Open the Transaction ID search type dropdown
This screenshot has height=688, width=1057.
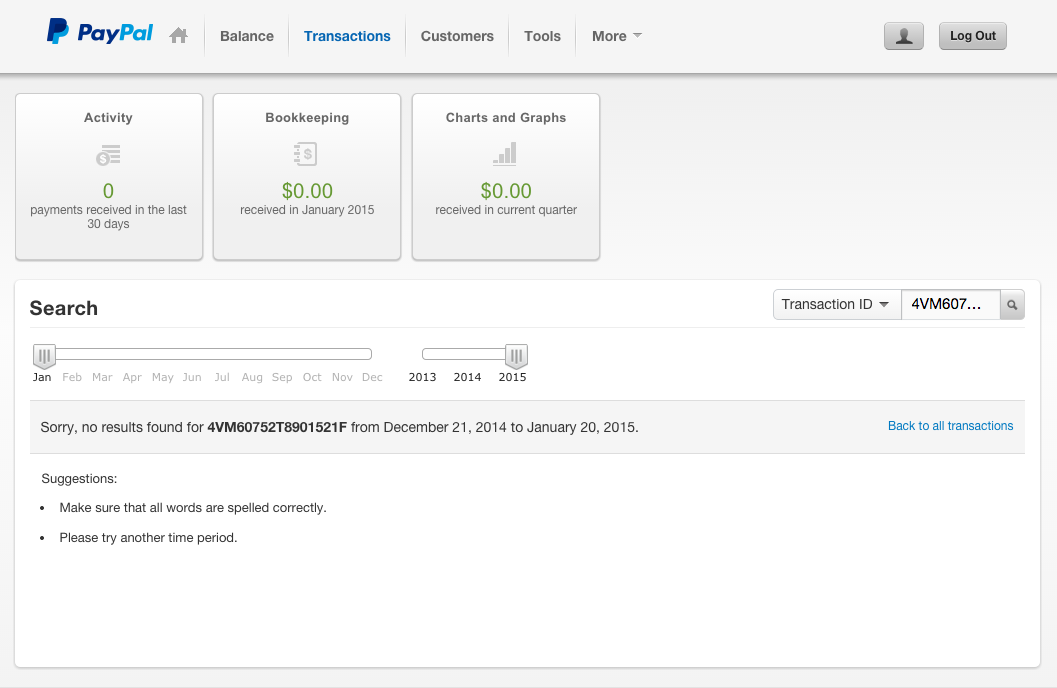click(836, 305)
